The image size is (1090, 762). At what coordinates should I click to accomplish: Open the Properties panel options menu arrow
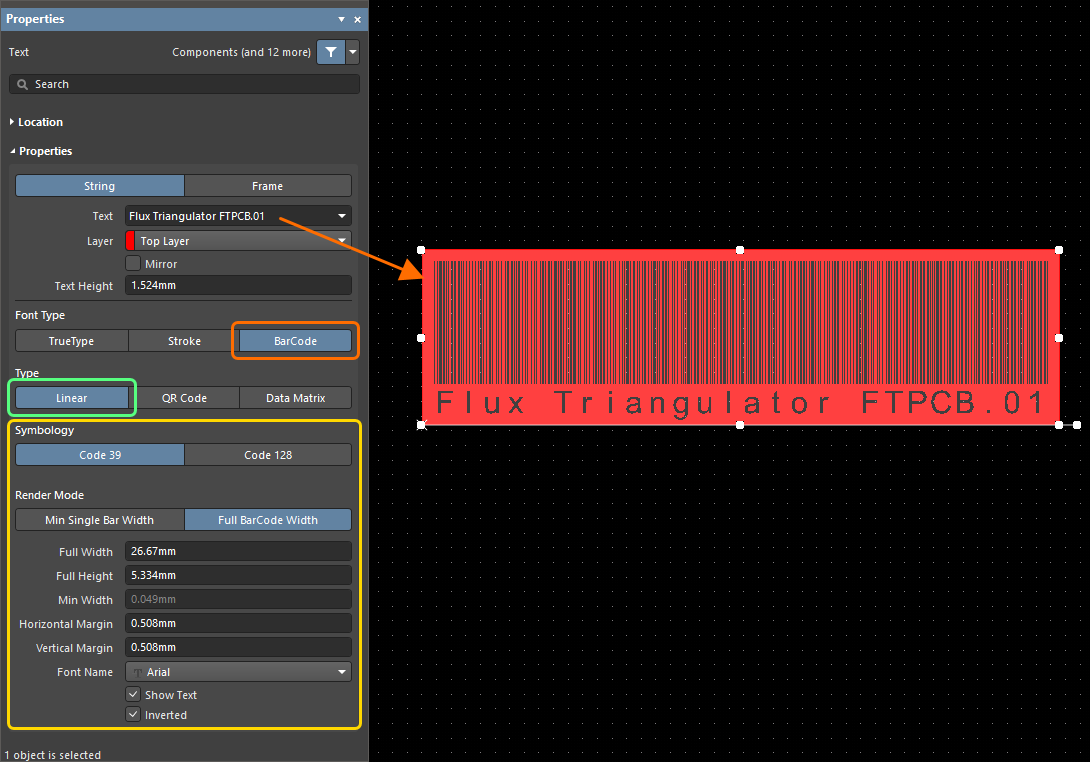[x=341, y=19]
